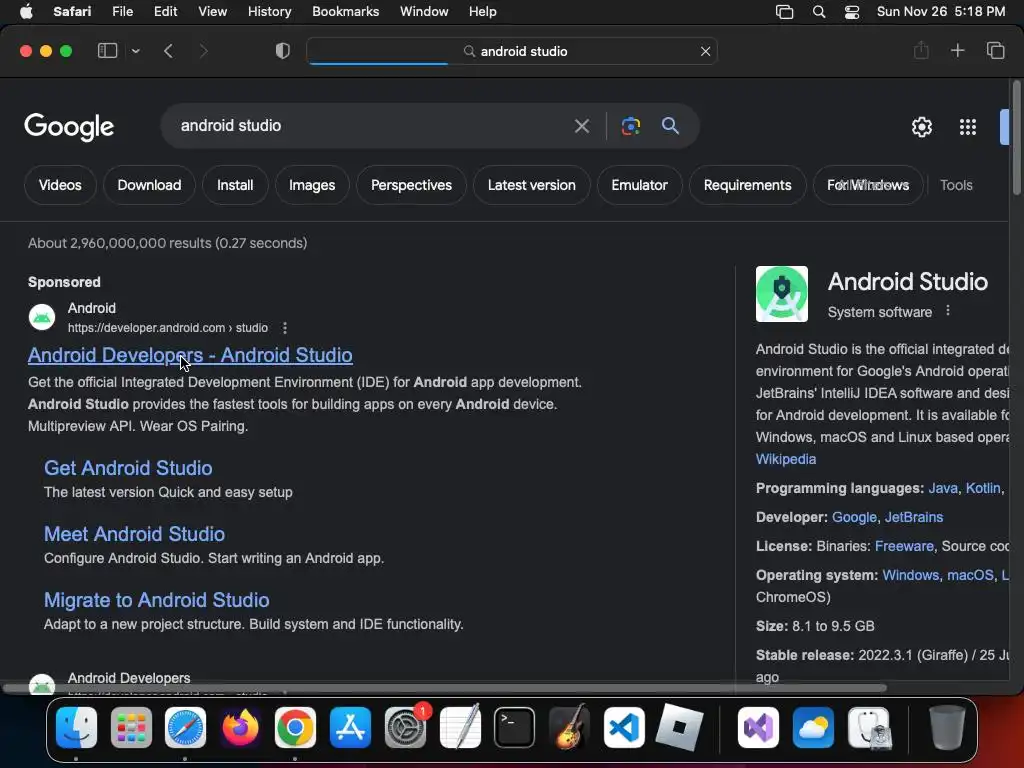
Task: Open the Google apps grid
Action: pyautogui.click(x=968, y=127)
